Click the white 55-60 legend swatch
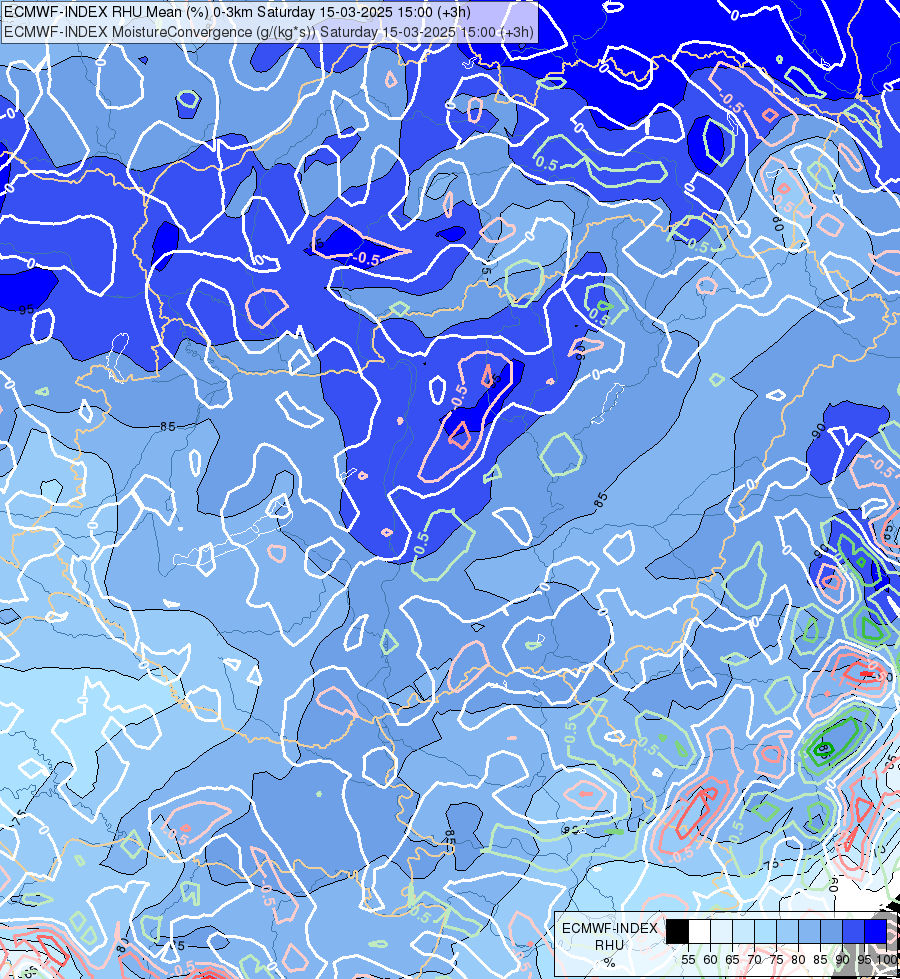The height and width of the screenshot is (979, 900). coord(700,931)
